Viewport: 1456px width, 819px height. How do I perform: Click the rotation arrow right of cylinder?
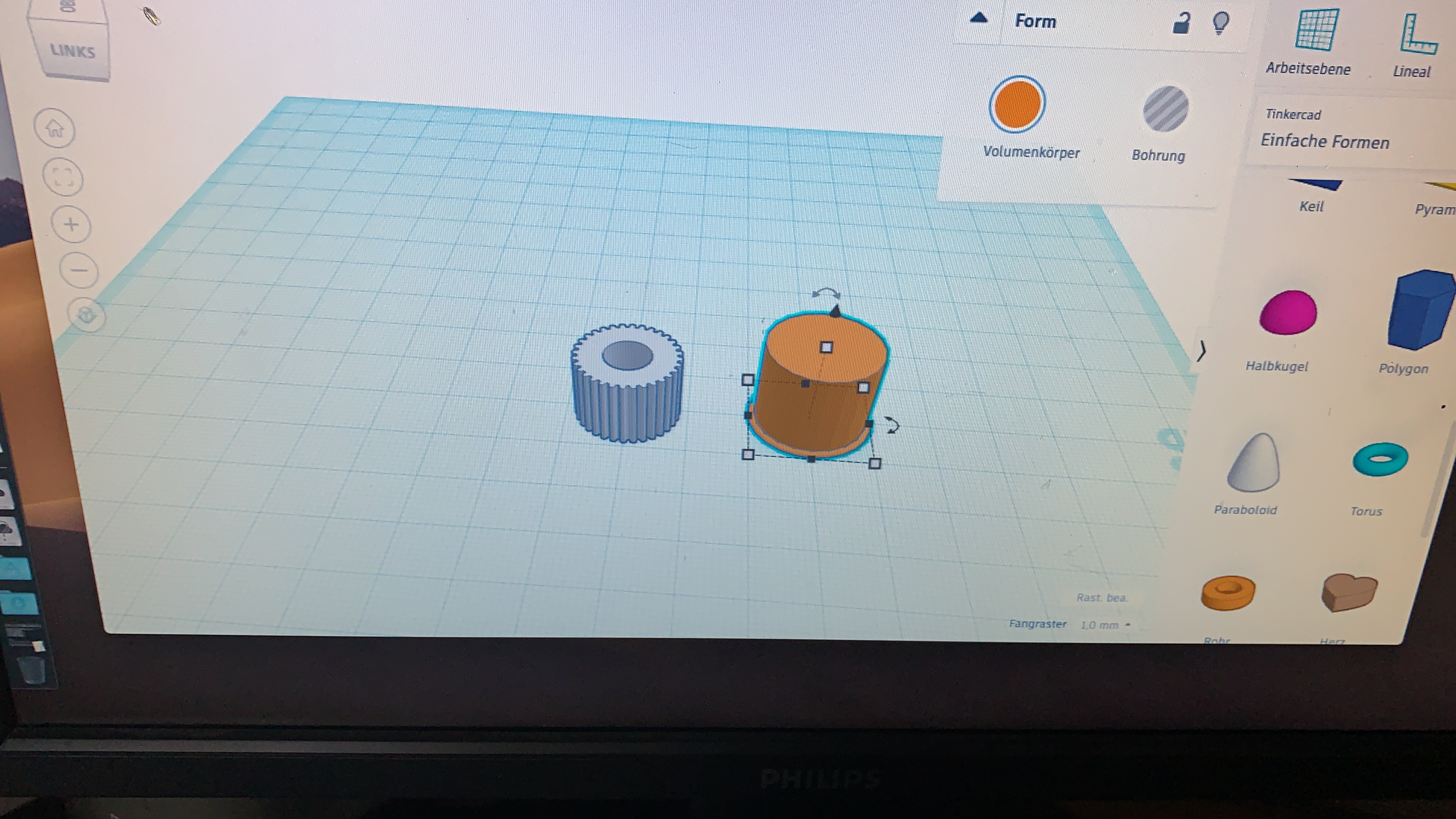point(891,425)
